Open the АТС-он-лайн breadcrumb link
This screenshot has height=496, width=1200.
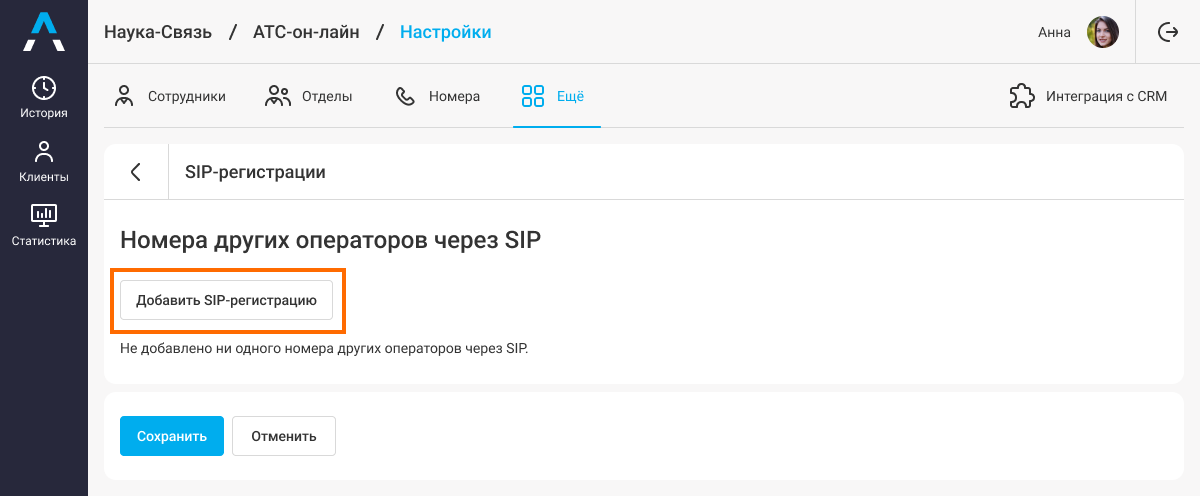coord(306,32)
